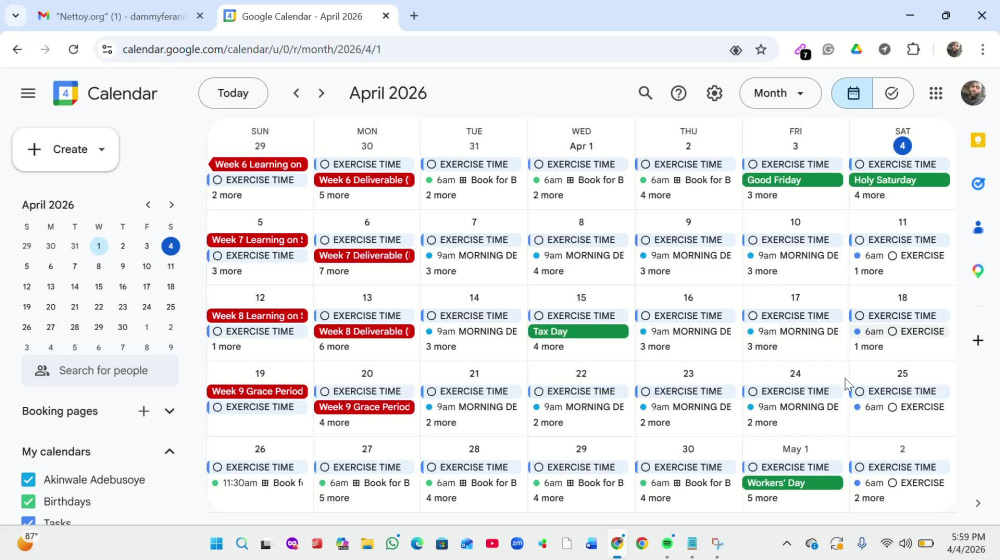1000x560 pixels.
Task: Mark EXERCISE TIME task on Thu 2 complete
Action: tap(646, 165)
